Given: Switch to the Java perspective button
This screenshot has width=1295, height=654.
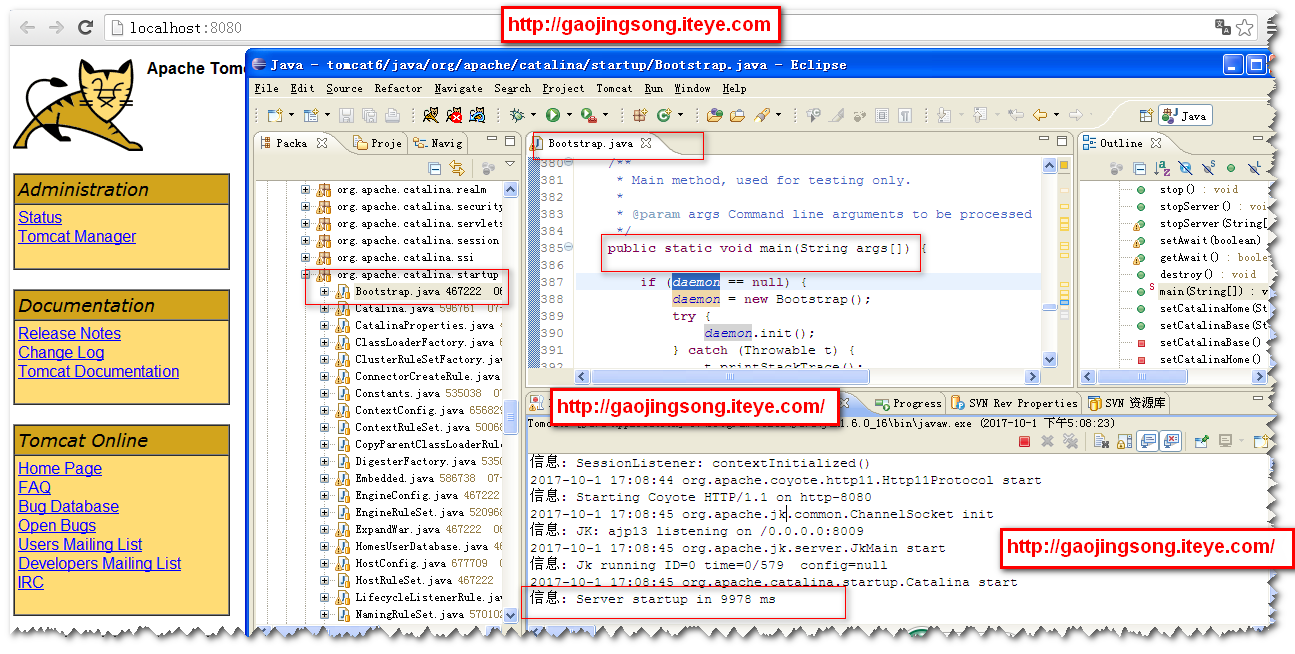Looking at the screenshot, I should coord(1184,116).
